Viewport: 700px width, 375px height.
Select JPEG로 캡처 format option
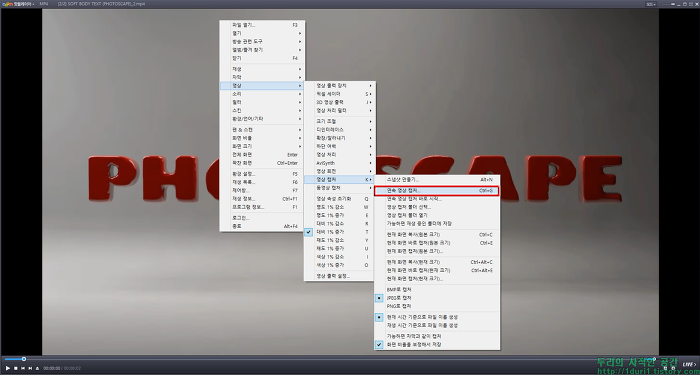pos(437,298)
